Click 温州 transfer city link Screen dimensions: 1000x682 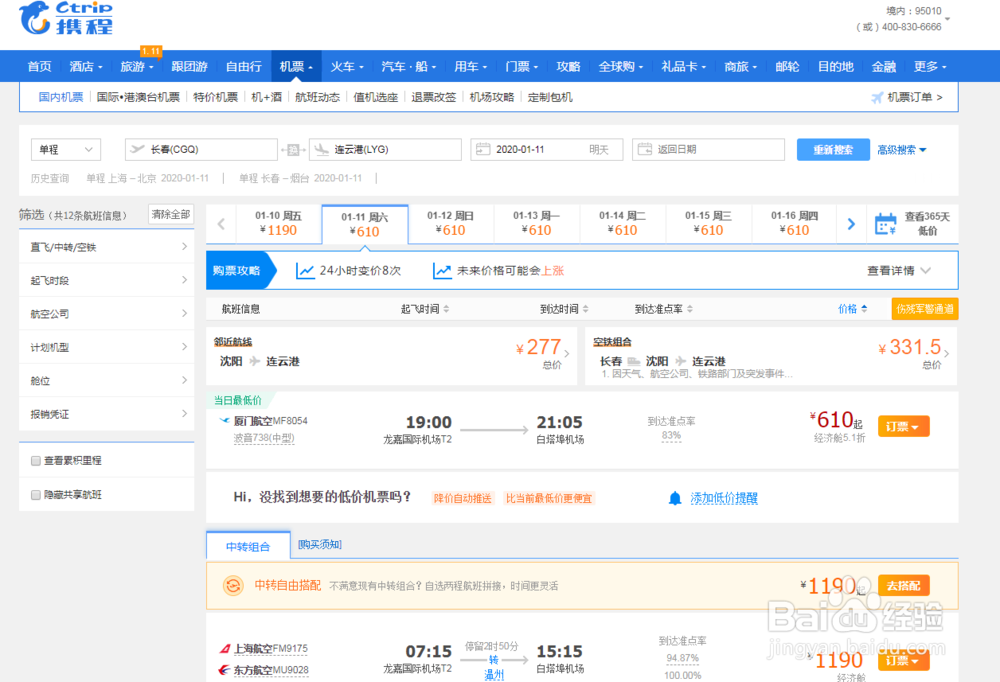(x=494, y=675)
